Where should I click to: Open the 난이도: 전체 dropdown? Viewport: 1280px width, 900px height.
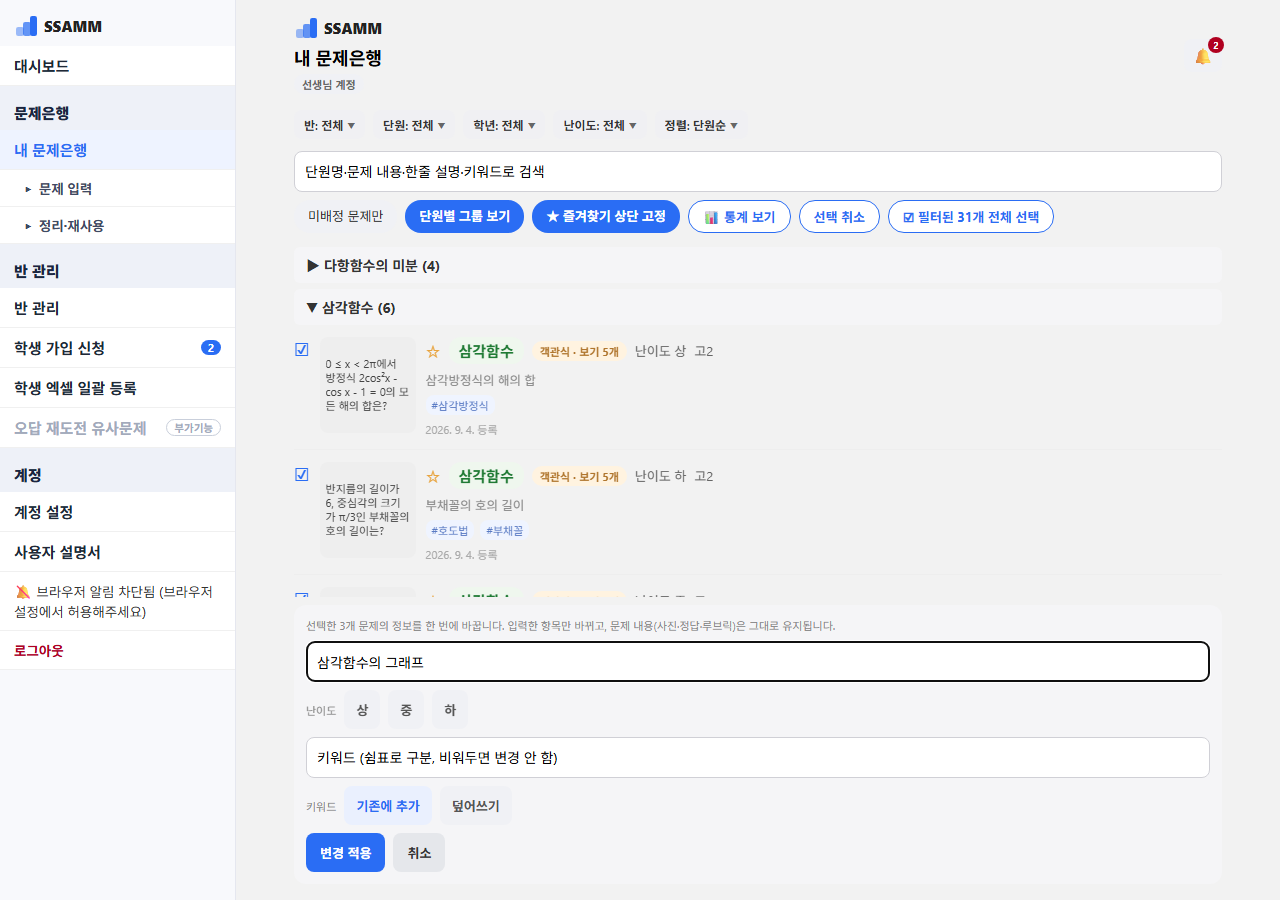tap(600, 126)
